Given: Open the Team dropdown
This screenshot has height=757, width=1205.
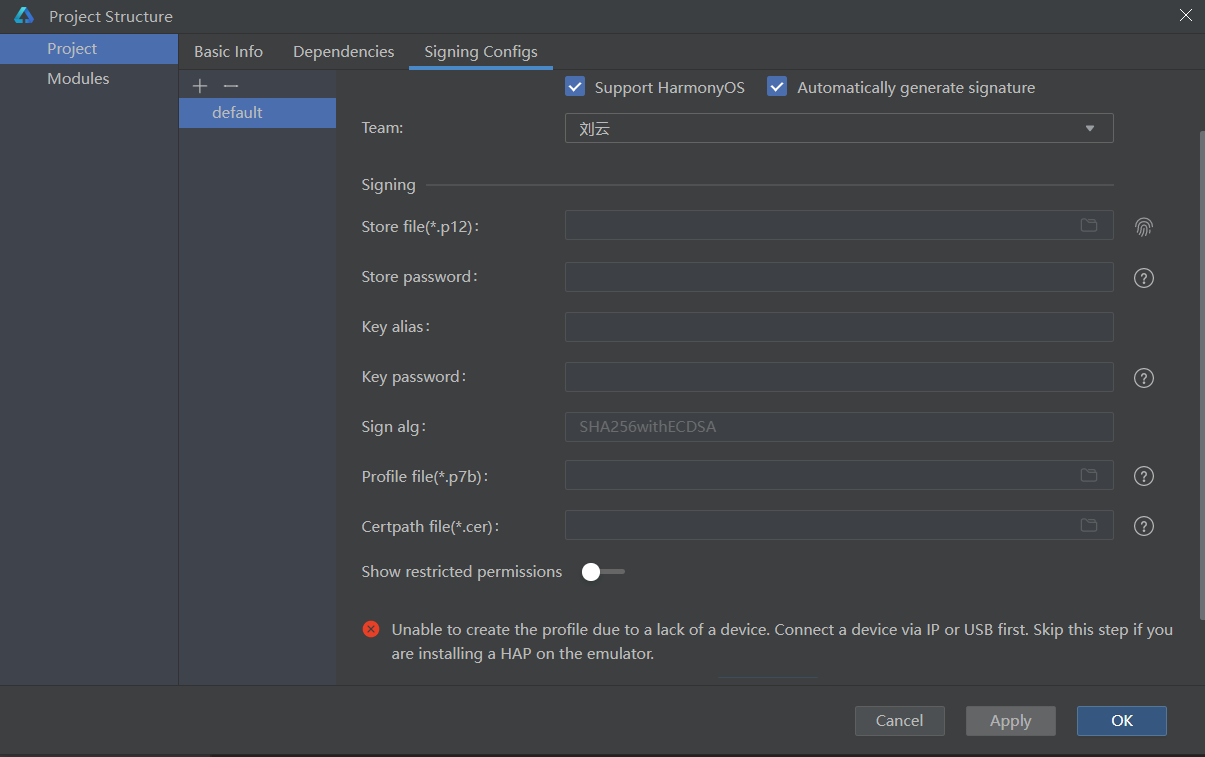Looking at the screenshot, I should point(839,128).
